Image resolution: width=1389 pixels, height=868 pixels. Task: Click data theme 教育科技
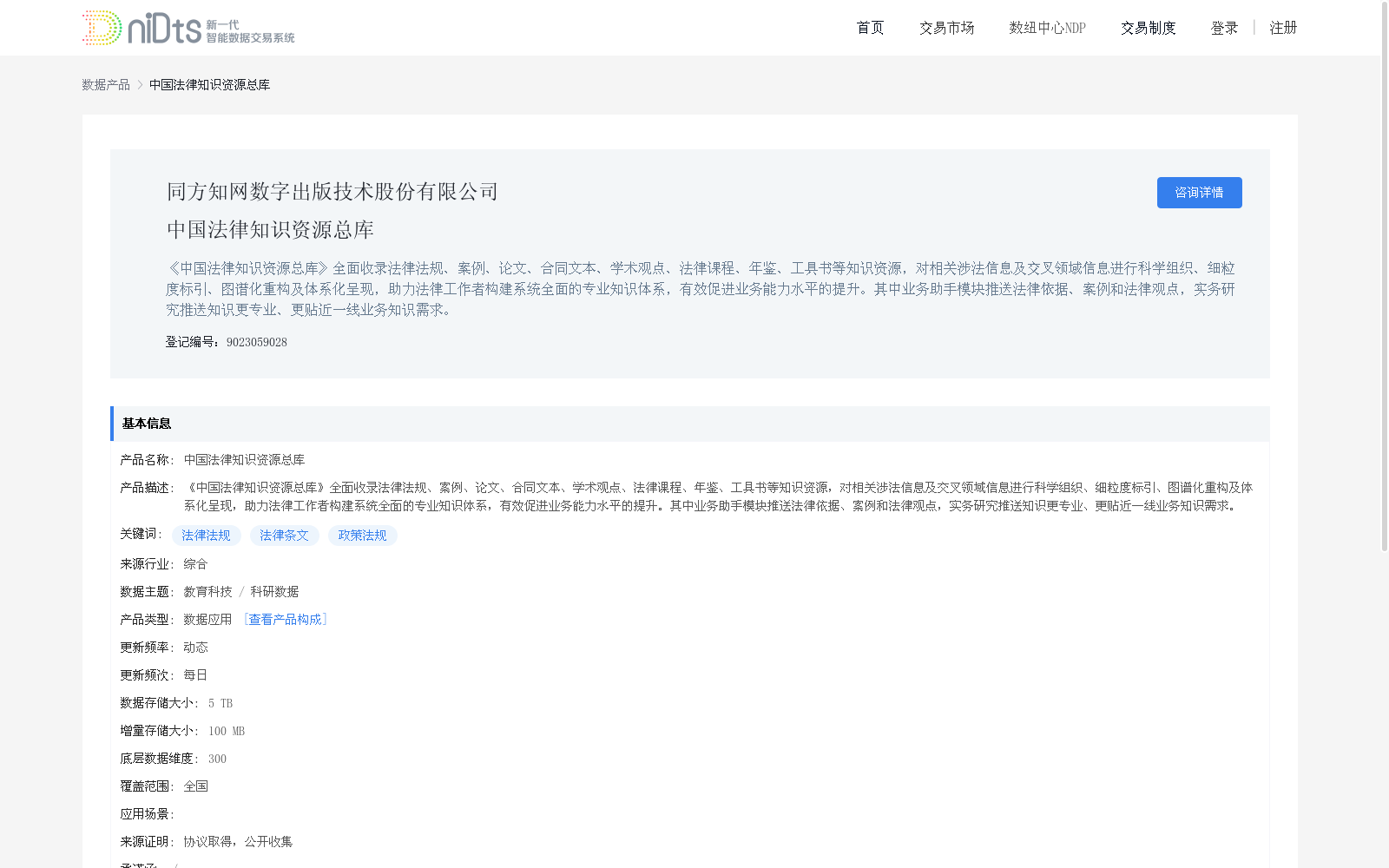coord(207,591)
